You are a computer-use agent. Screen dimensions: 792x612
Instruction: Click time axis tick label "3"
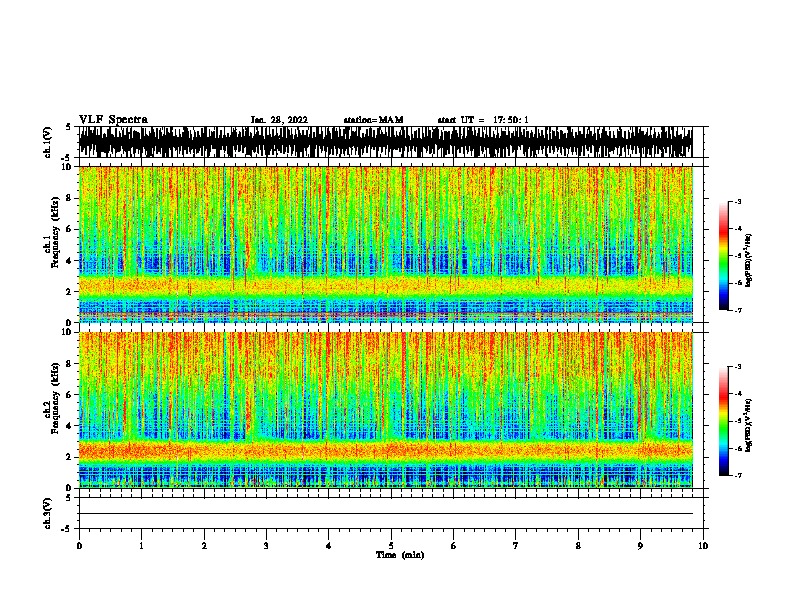(x=266, y=546)
